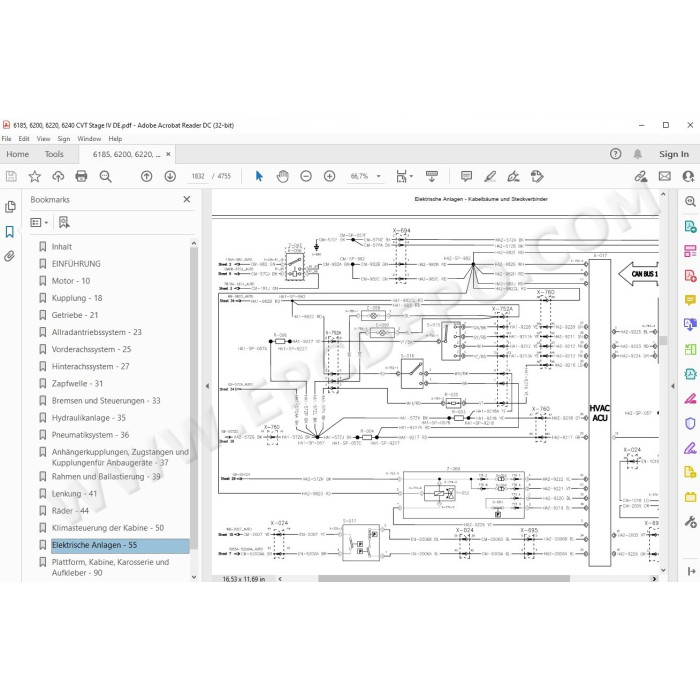The width and height of the screenshot is (700, 700).
Task: Open the Comment tool in right pane
Action: [x=690, y=300]
